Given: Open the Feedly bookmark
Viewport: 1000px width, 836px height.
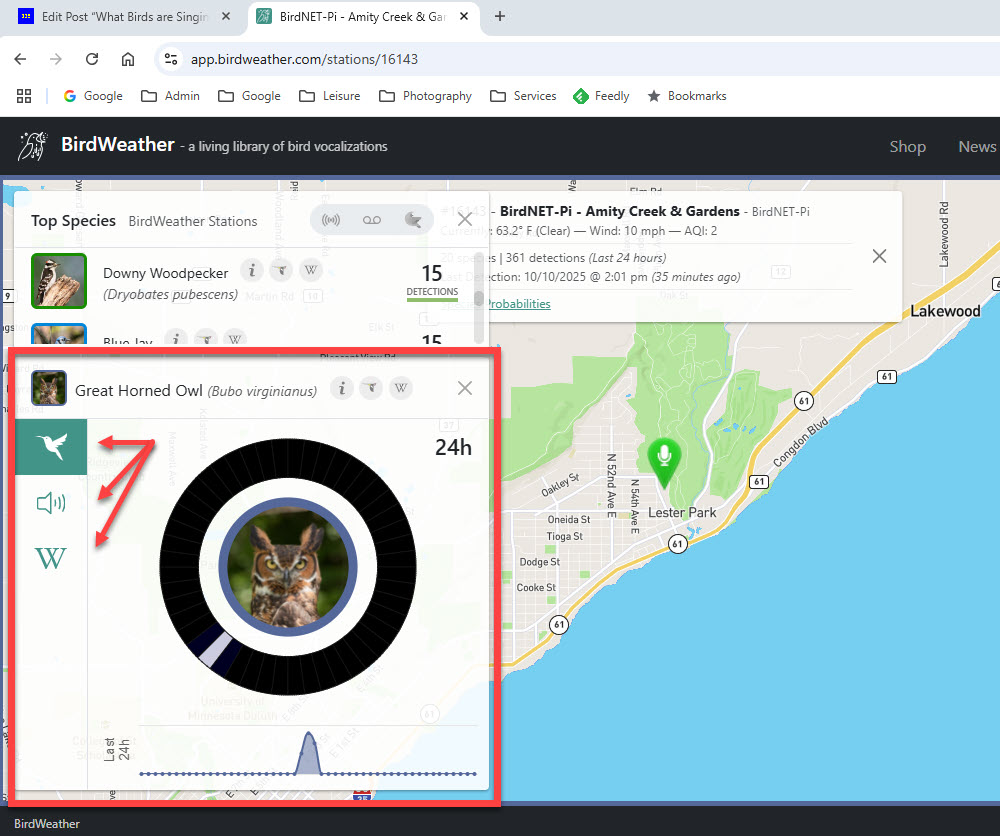Looking at the screenshot, I should click(x=601, y=96).
